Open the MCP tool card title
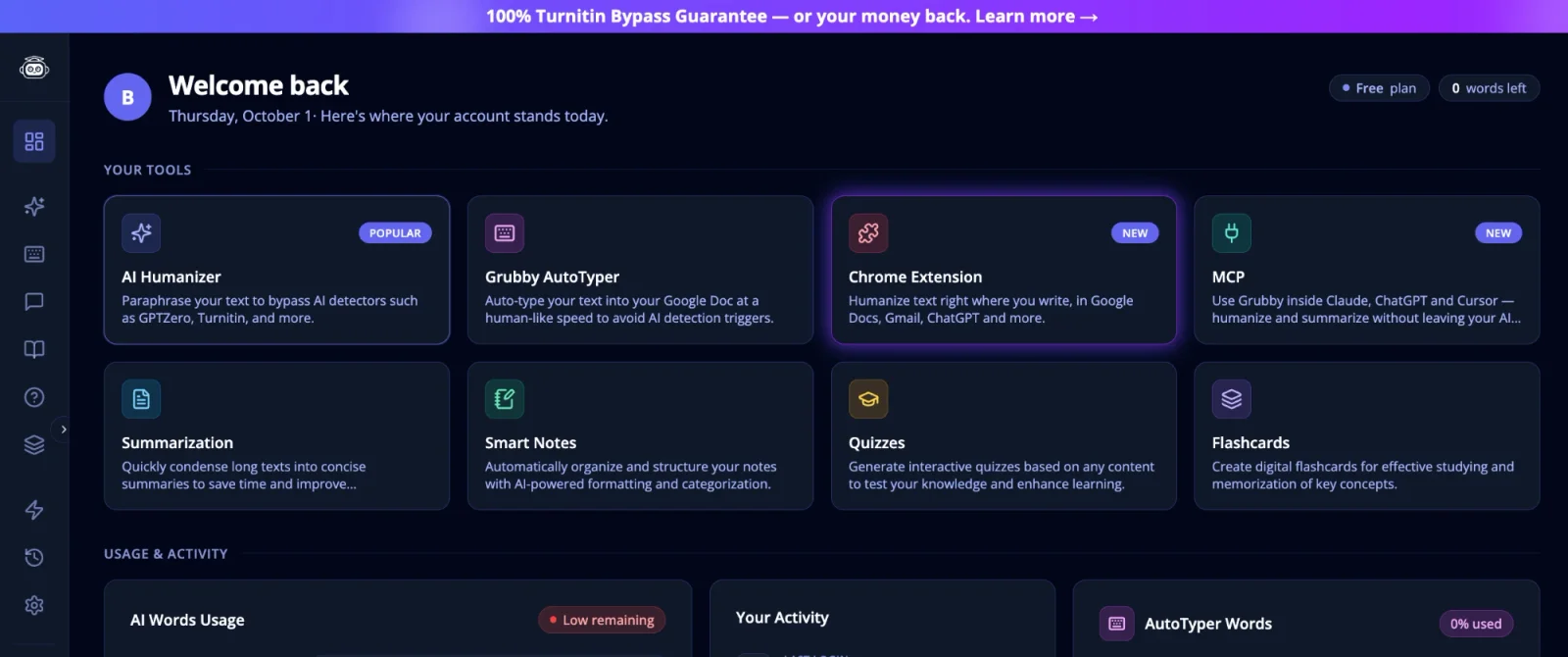Viewport: 1568px width, 657px height. click(1228, 278)
